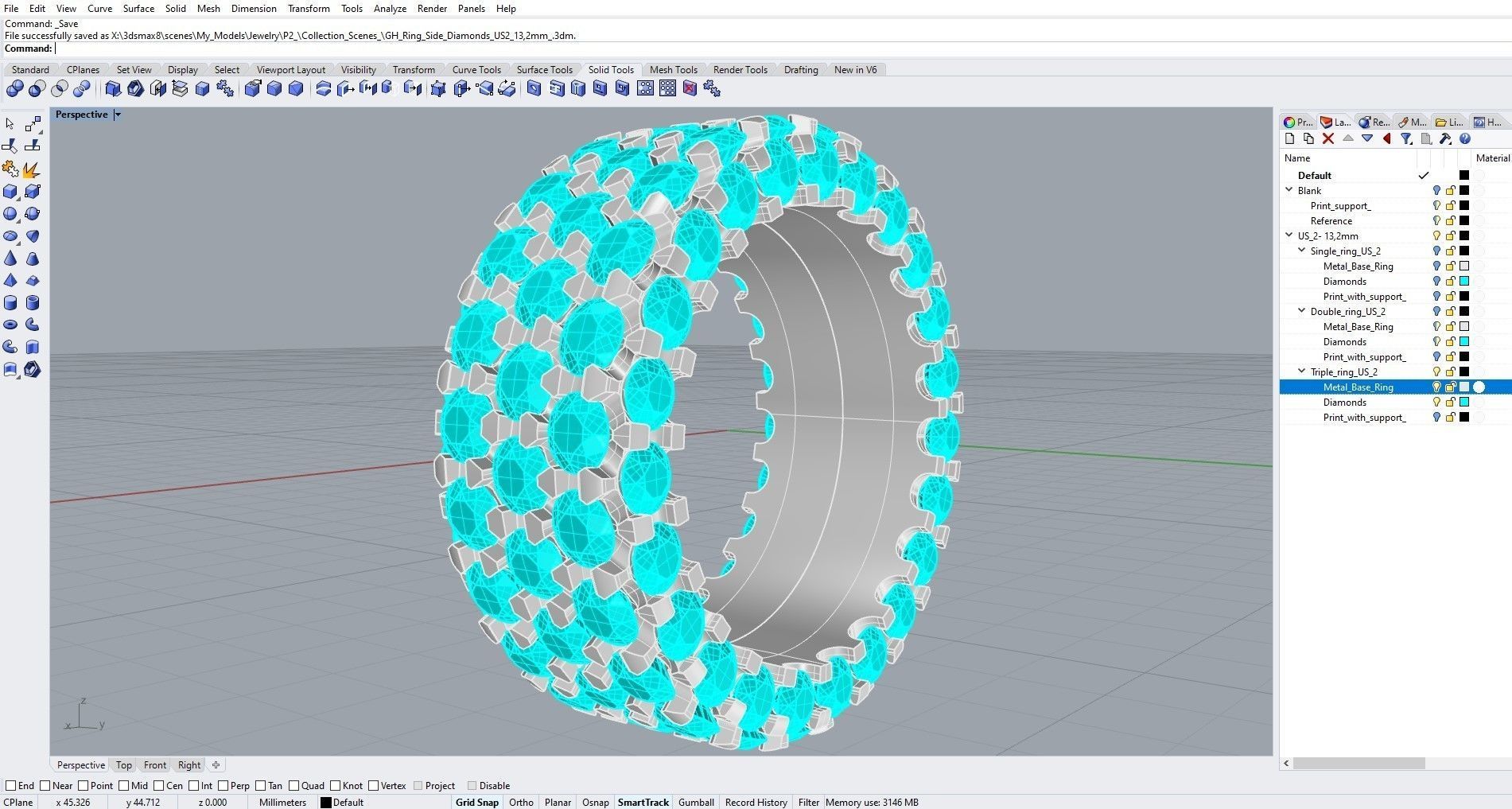Click the Join puzzle-piece icon
The width and height of the screenshot is (1512, 809).
point(10,169)
